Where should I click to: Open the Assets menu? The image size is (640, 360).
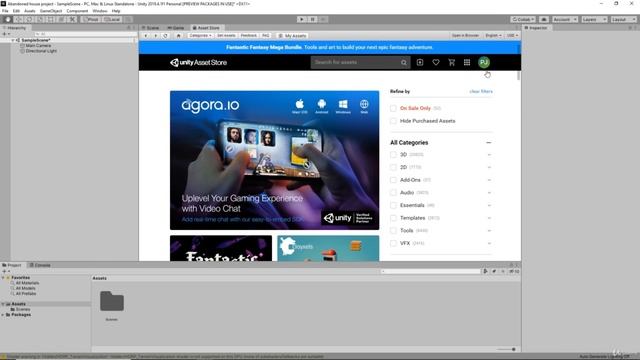30,11
